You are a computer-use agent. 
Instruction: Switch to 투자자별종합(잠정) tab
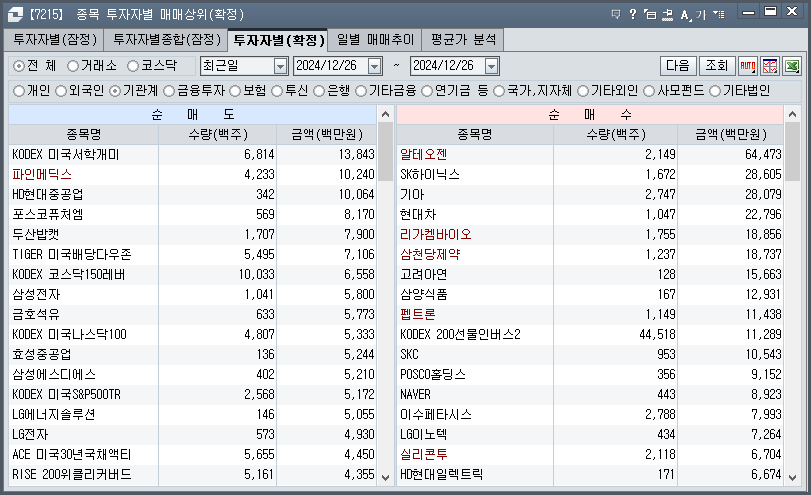pos(166,40)
